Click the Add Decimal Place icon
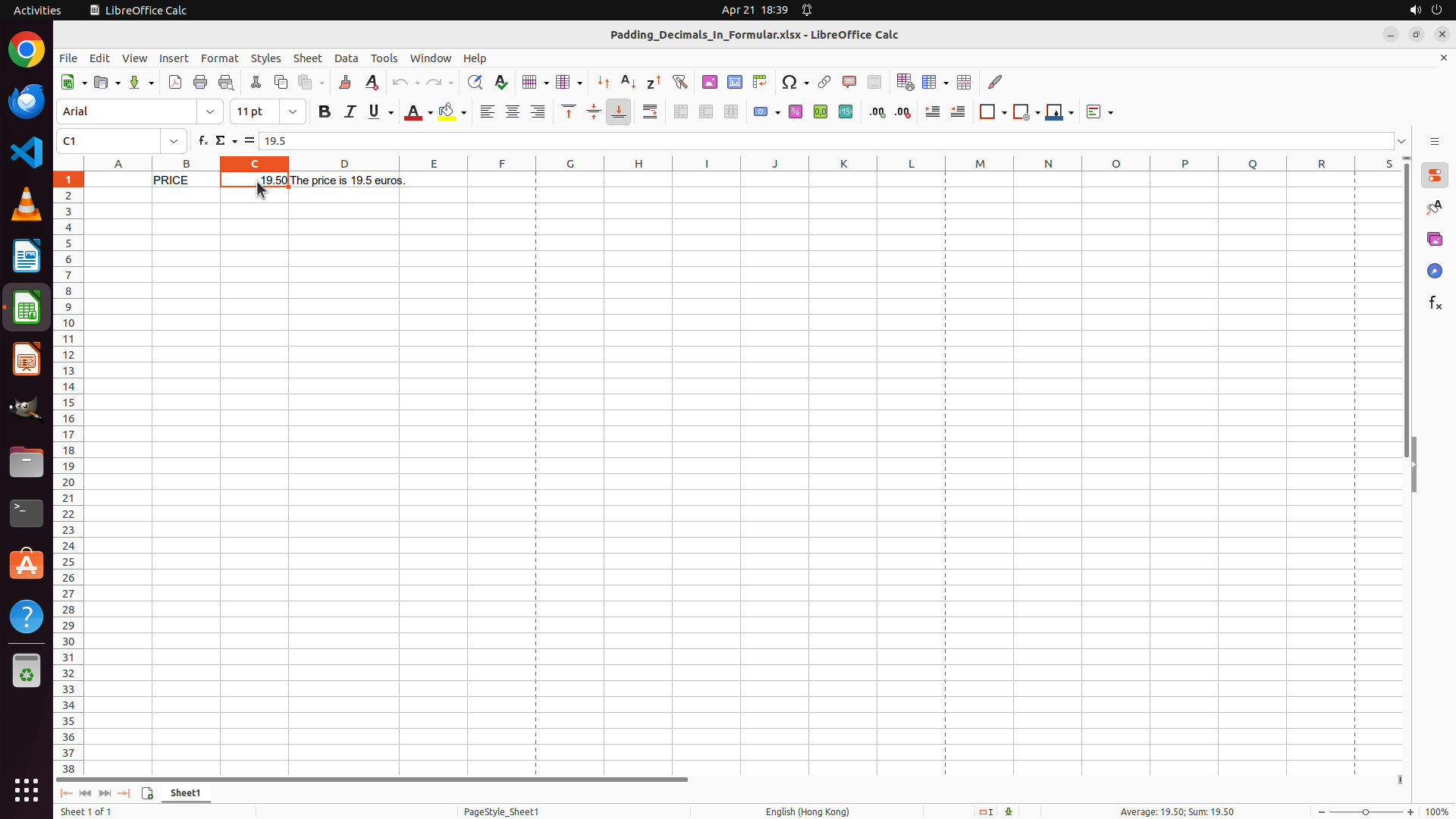The height and width of the screenshot is (819, 1456). click(x=877, y=111)
